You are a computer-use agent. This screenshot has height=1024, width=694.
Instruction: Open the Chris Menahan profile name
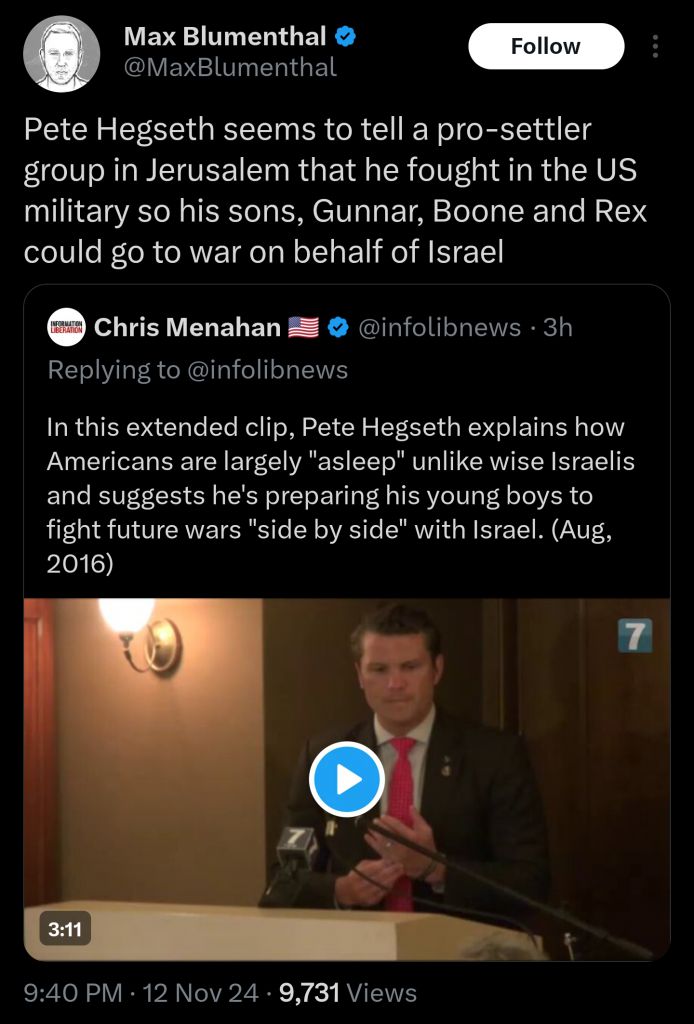pos(187,327)
